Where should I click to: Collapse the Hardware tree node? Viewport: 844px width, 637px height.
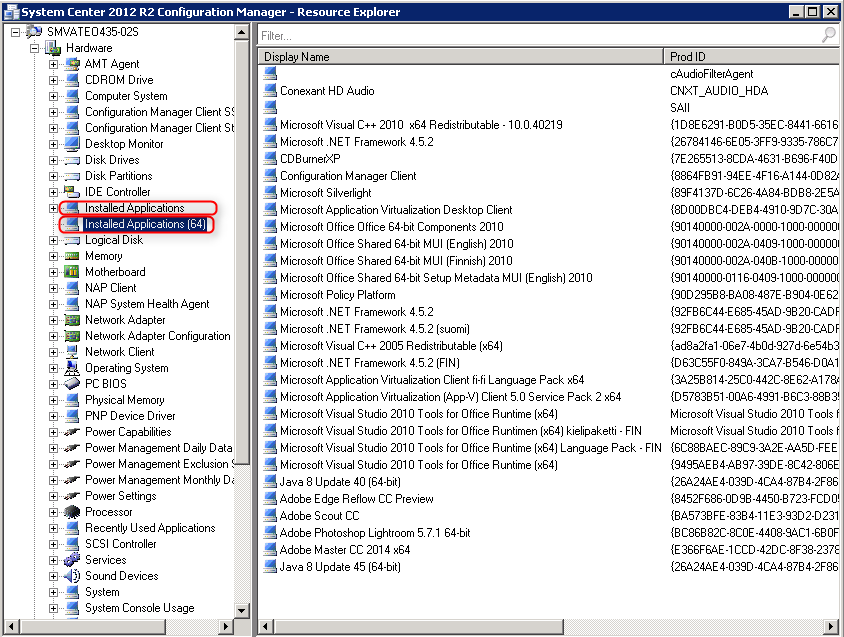click(34, 48)
